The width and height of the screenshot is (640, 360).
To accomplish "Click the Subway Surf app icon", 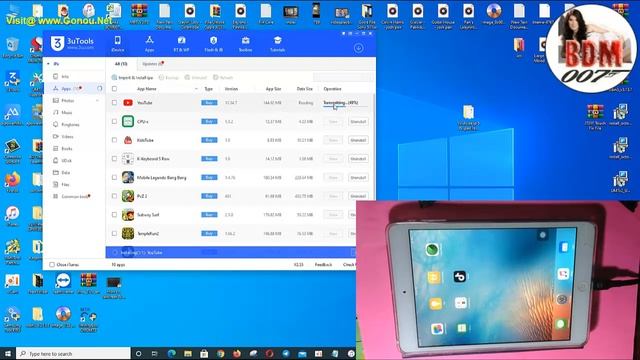I will pos(128,215).
